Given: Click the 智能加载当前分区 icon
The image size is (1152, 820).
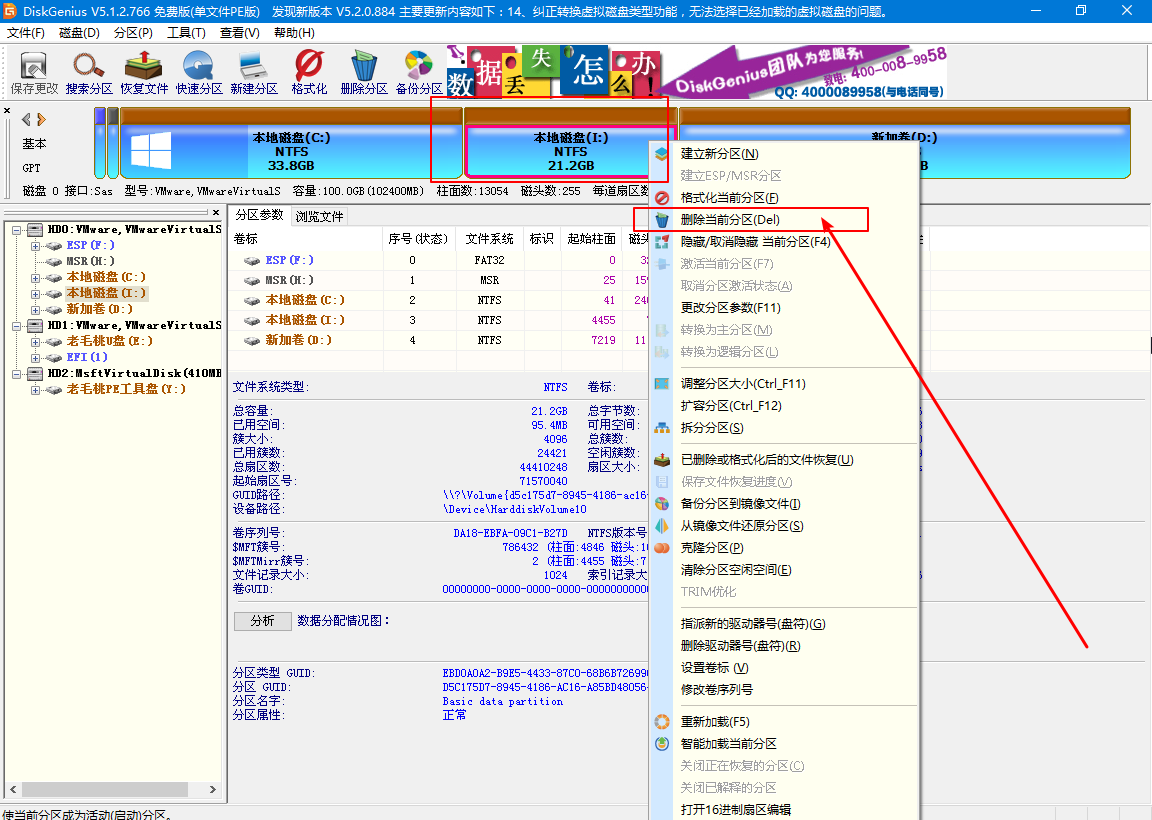Looking at the screenshot, I should (x=662, y=744).
